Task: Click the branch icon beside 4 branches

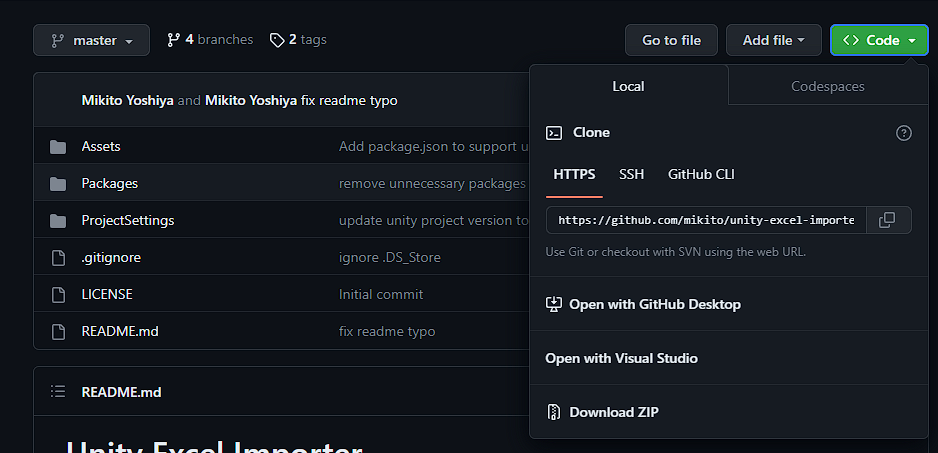Action: point(173,40)
